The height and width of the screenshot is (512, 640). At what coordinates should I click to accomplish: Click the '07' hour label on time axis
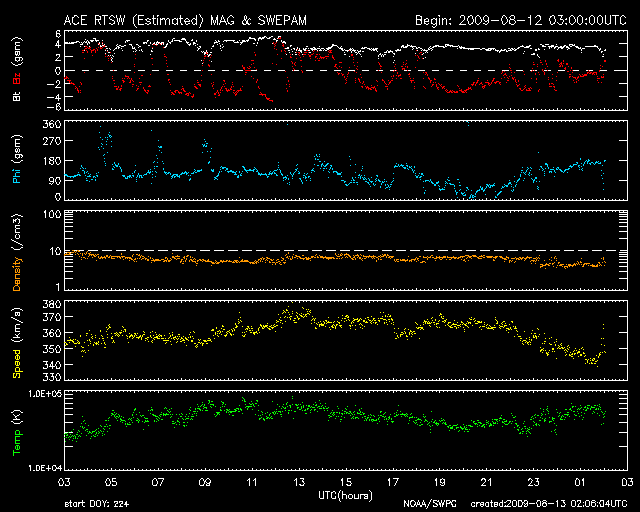pos(158,482)
